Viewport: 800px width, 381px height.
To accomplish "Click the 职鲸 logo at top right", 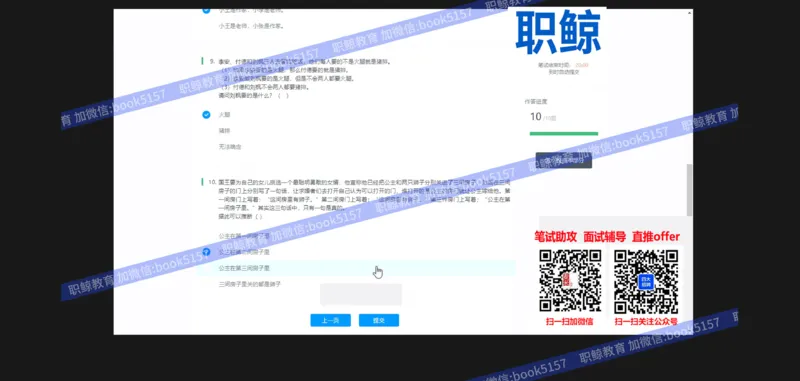I will [558, 32].
